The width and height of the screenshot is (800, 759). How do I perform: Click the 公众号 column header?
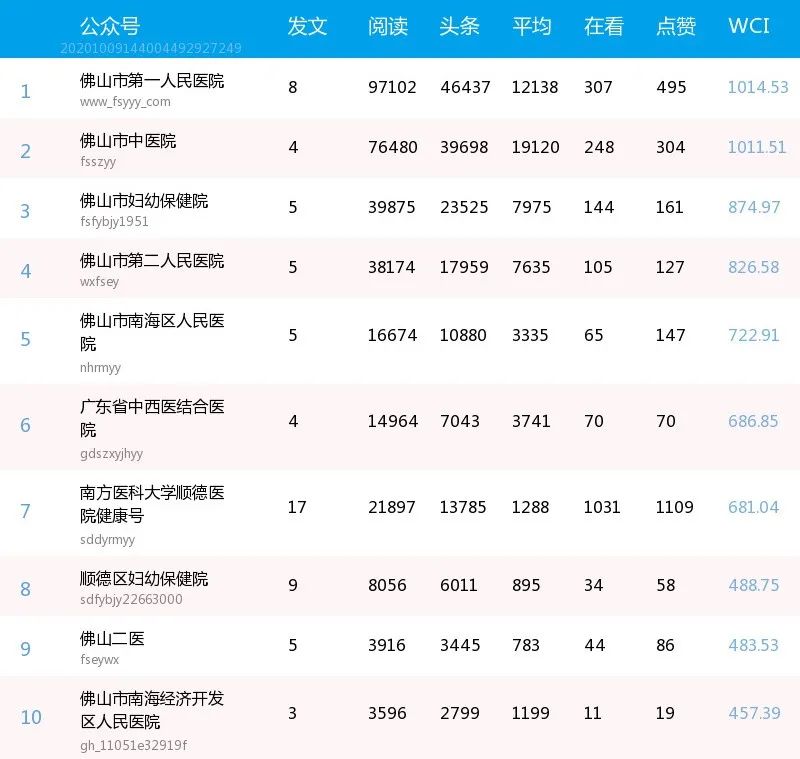tap(110, 26)
